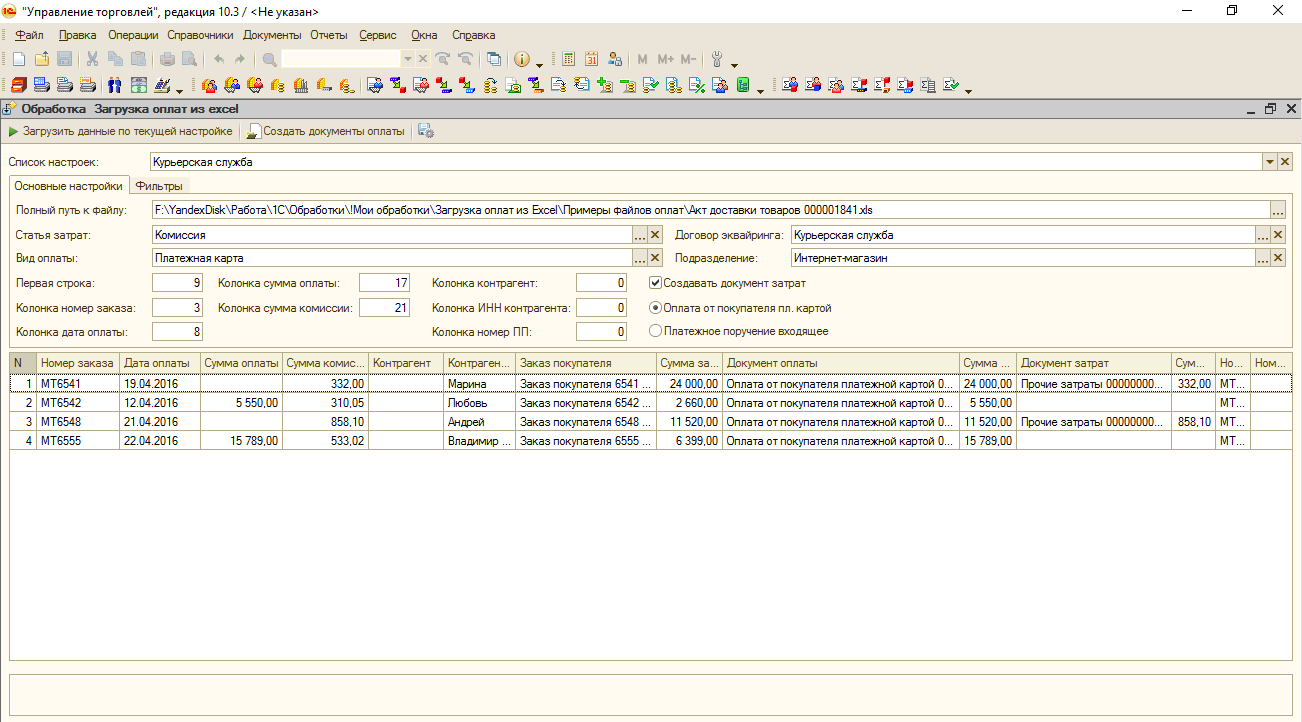Viewport: 1302px width, 722px height.
Task: Select 'Платежное поручение входящее' radio button
Action: 656,331
